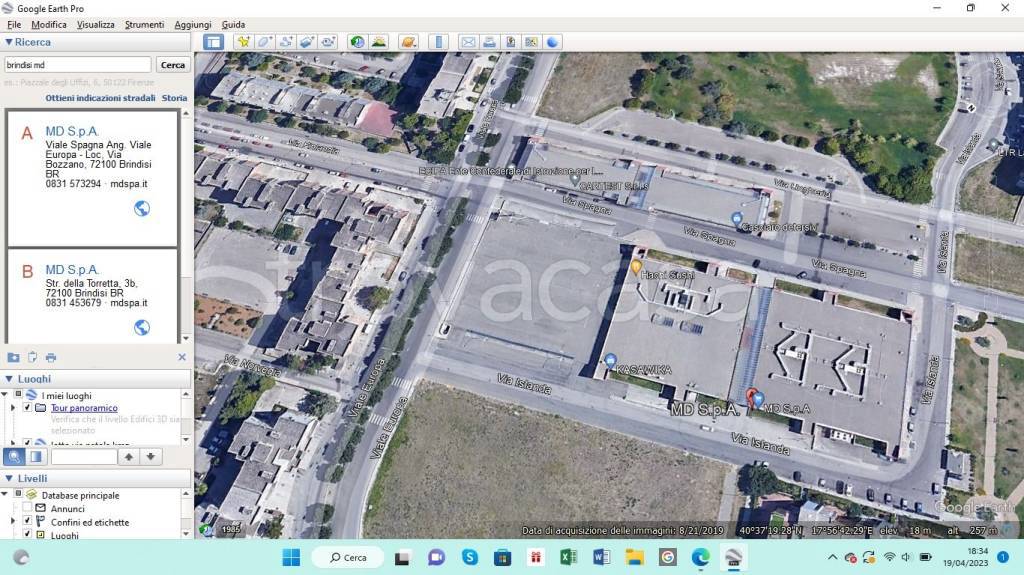This screenshot has height=575, width=1024.
Task: Toggle the sidebar panel toolbar button
Action: coord(214,42)
